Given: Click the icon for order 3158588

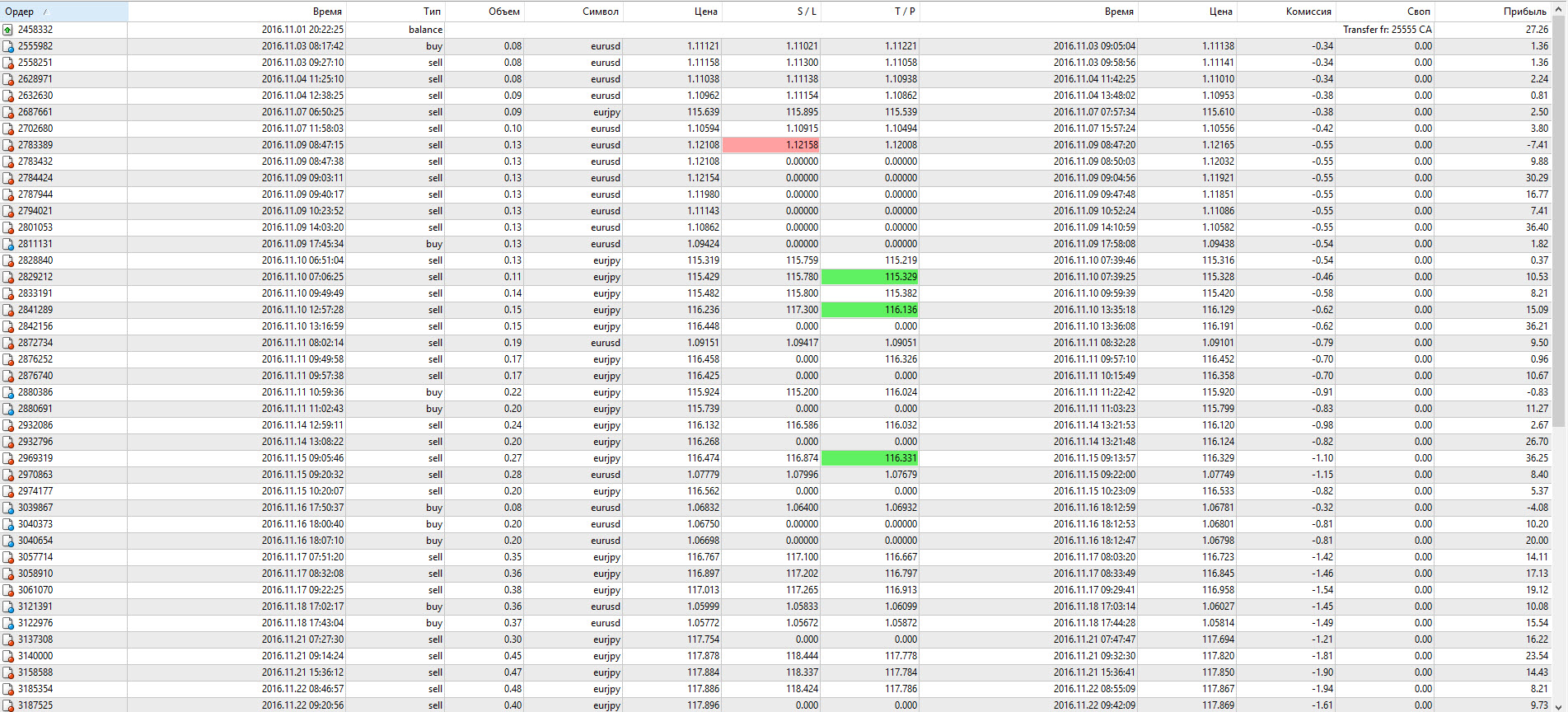Looking at the screenshot, I should click(8, 672).
